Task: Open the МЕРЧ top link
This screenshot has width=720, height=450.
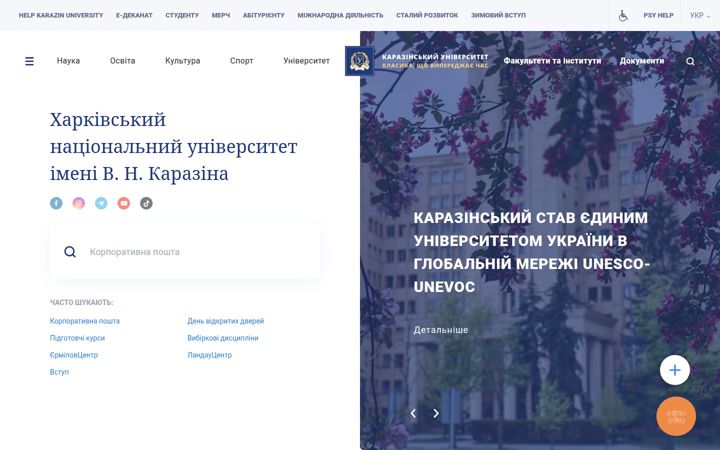Action: point(221,15)
